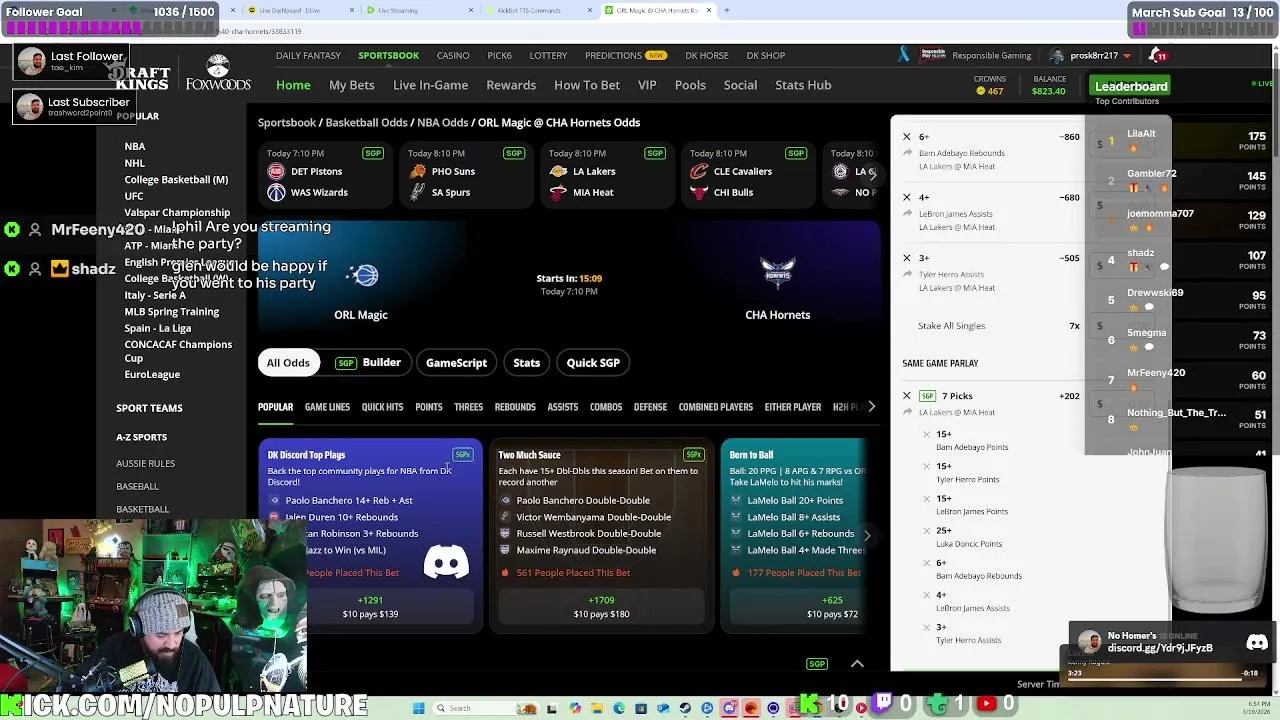Select MLB Spring Training in sidebar
The image size is (1280, 720).
coord(172,311)
